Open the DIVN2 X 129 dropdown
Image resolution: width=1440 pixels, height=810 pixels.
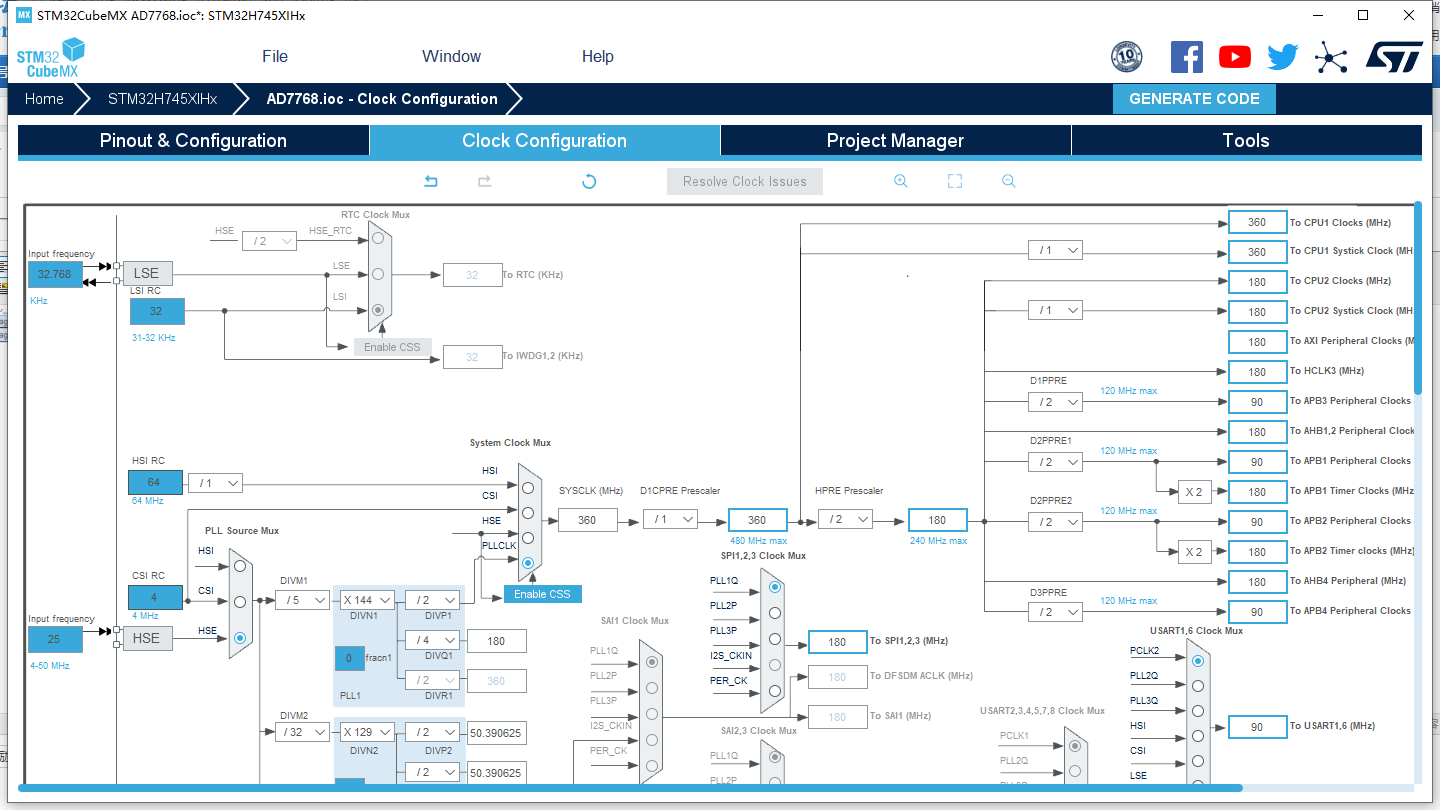(x=367, y=732)
